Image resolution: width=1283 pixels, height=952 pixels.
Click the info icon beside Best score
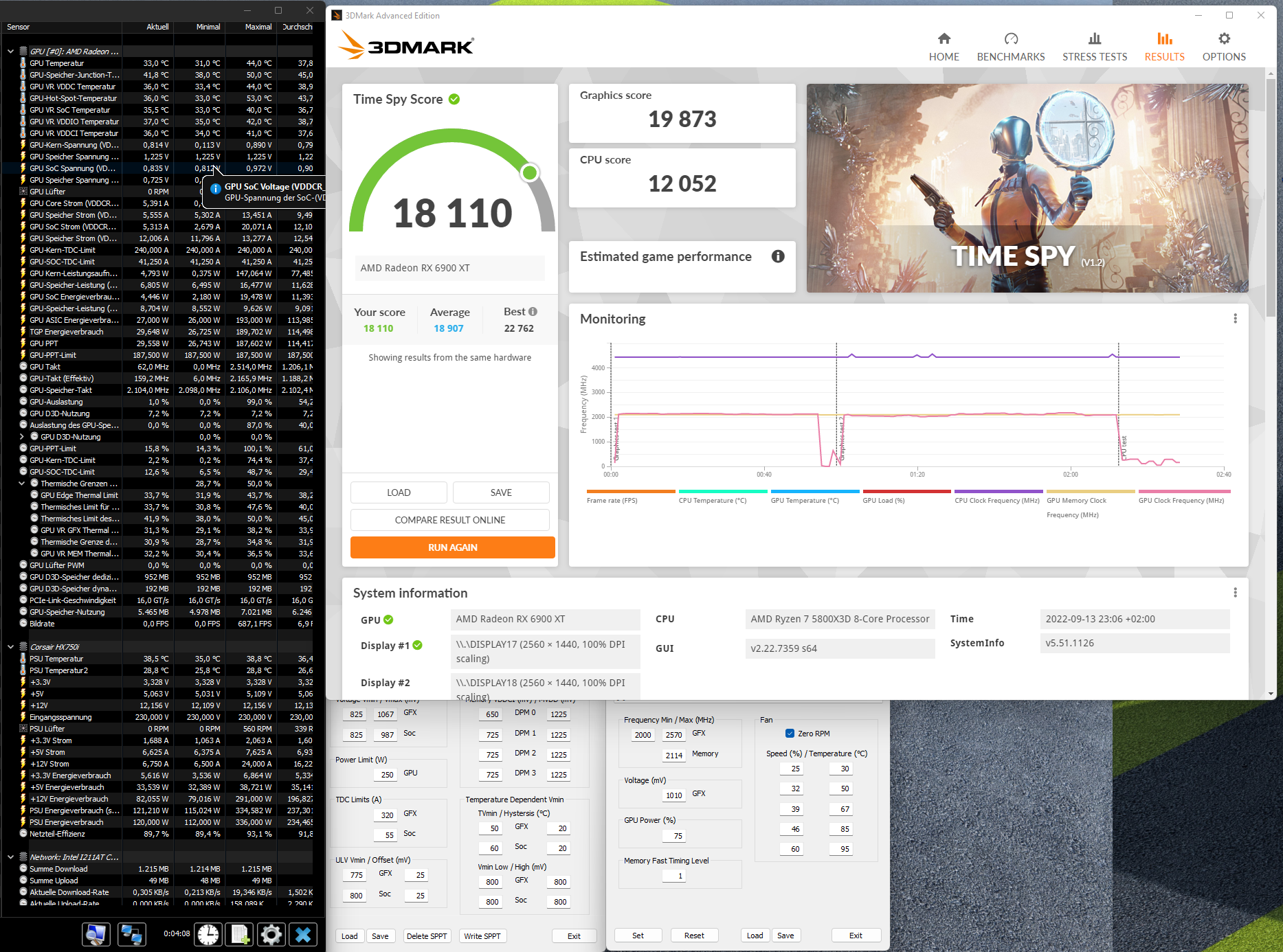click(533, 311)
